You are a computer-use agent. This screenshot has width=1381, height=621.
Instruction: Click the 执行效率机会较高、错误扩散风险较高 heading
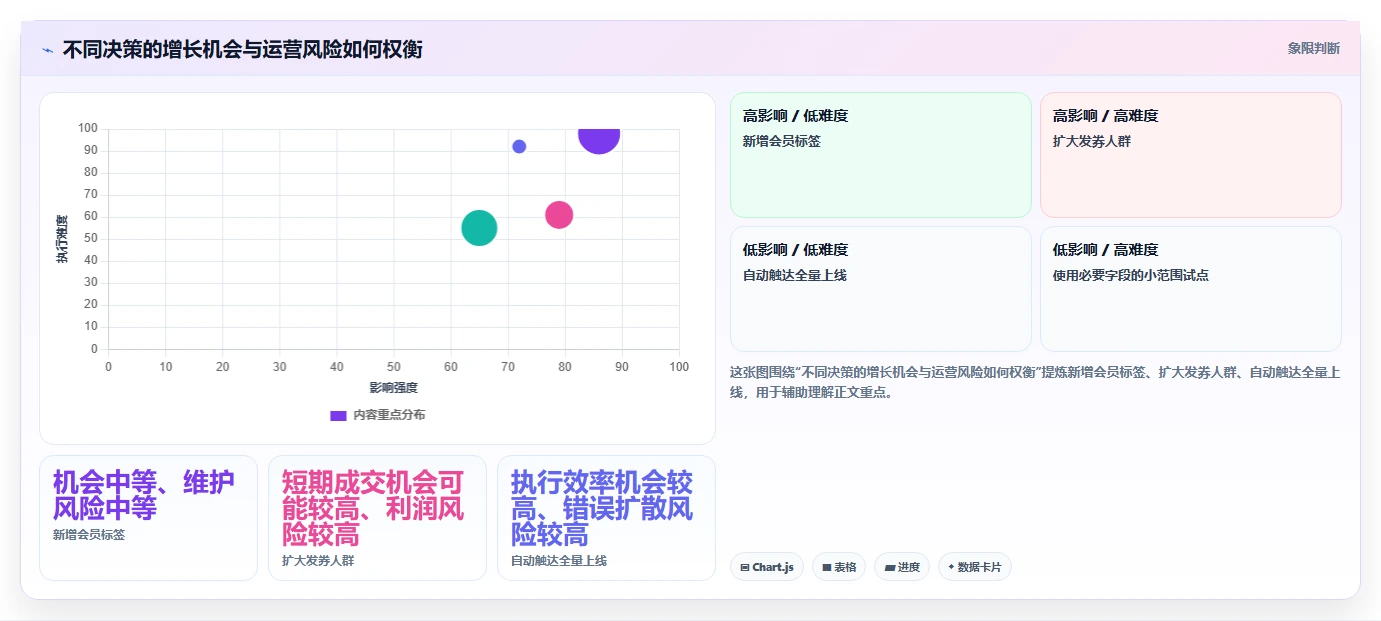(x=602, y=508)
